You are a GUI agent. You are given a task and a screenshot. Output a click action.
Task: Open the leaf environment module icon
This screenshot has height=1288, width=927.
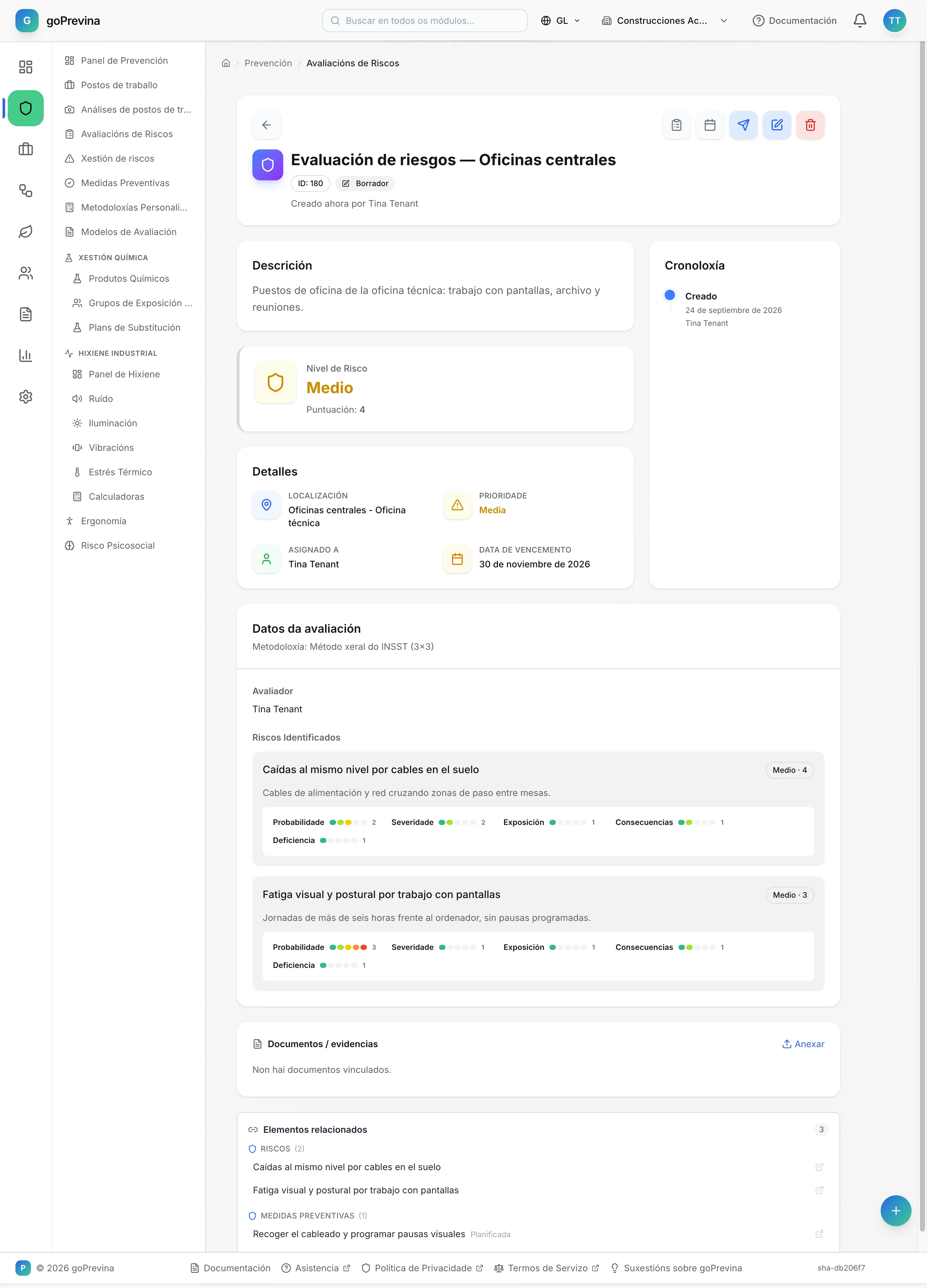[25, 232]
